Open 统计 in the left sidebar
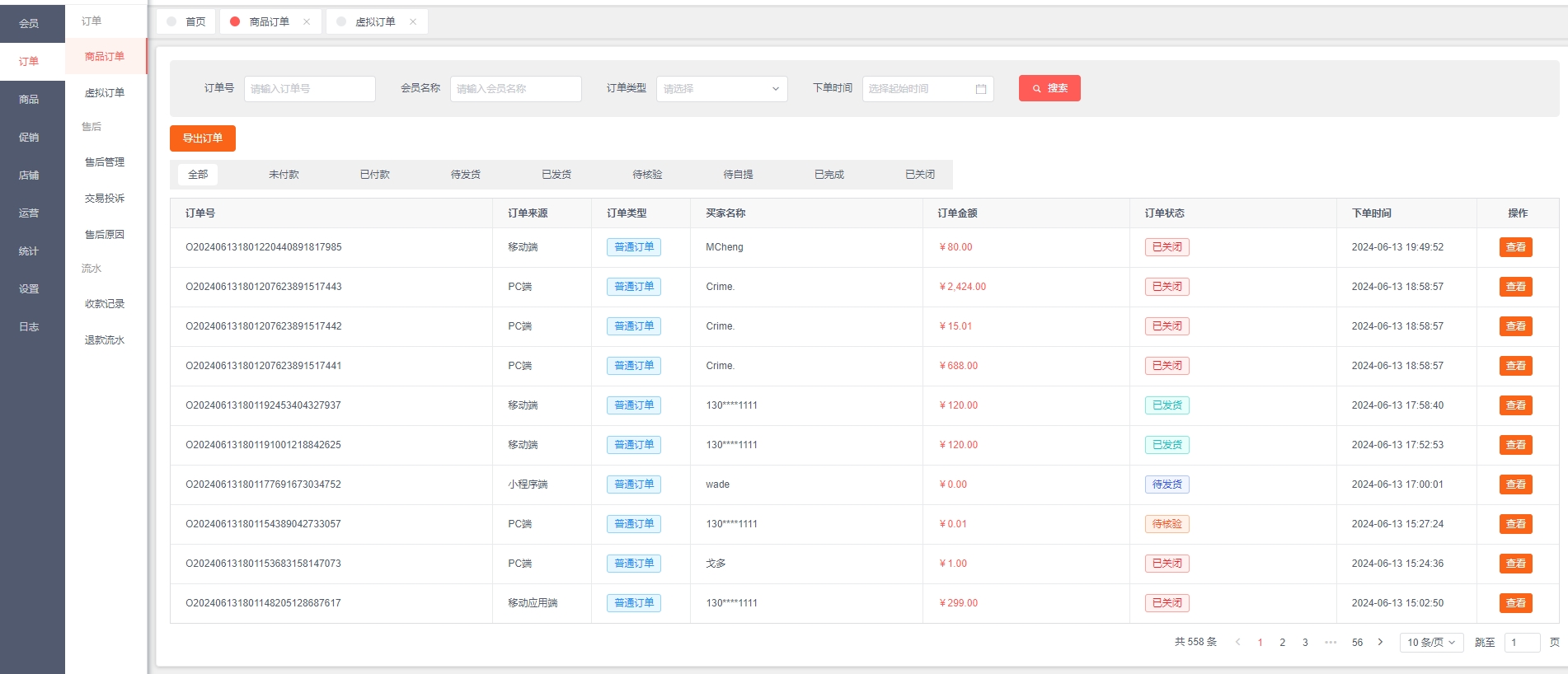 pos(32,251)
